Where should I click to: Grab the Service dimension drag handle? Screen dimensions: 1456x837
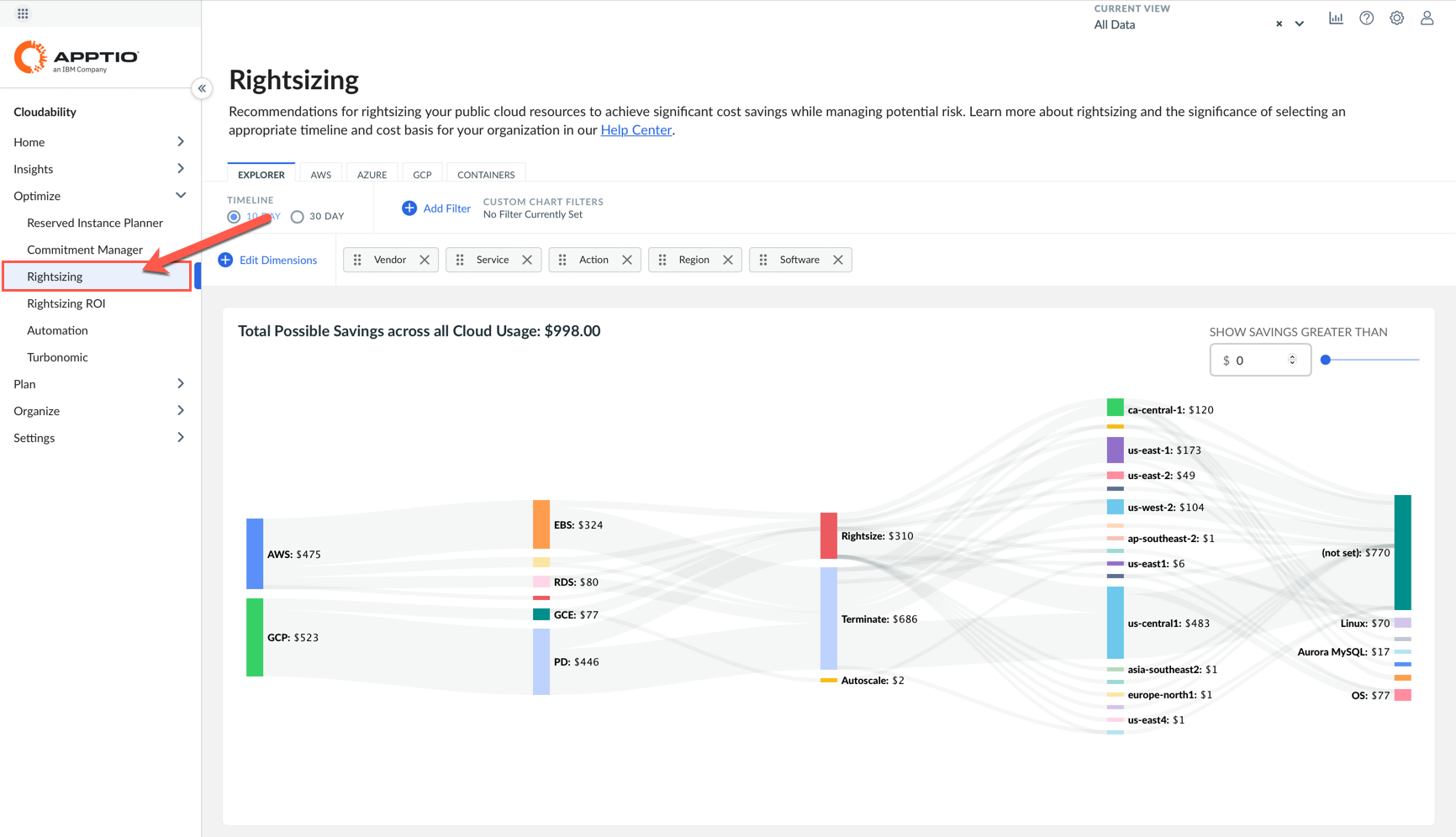[460, 260]
